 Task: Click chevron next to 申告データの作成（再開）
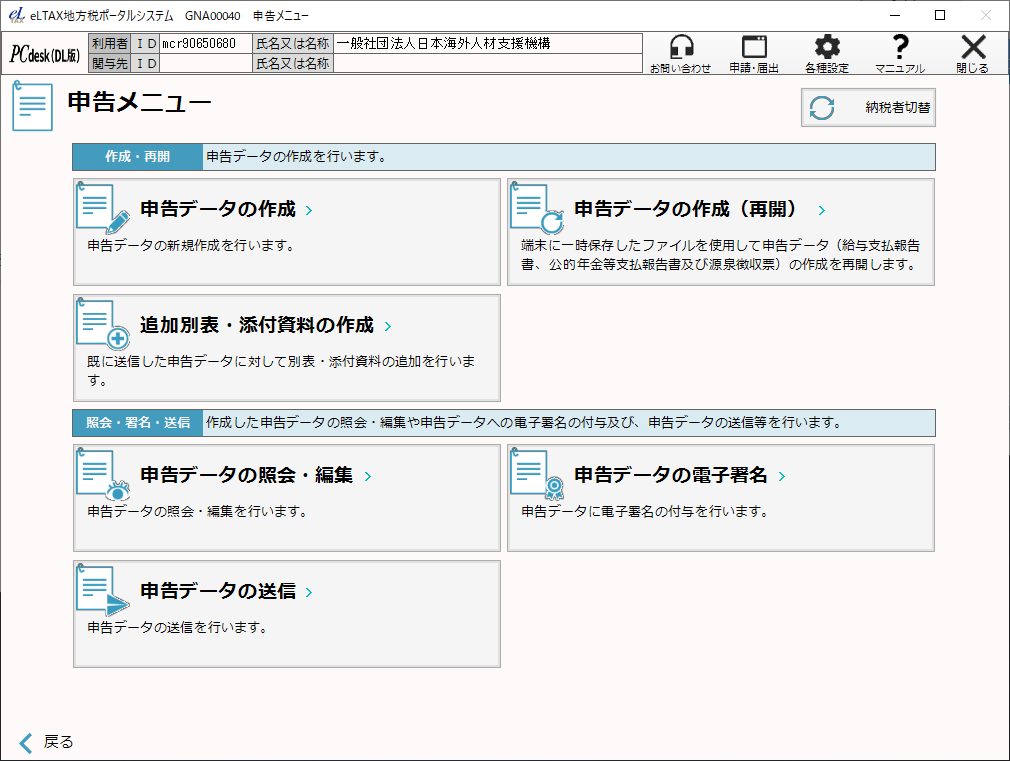tap(821, 210)
